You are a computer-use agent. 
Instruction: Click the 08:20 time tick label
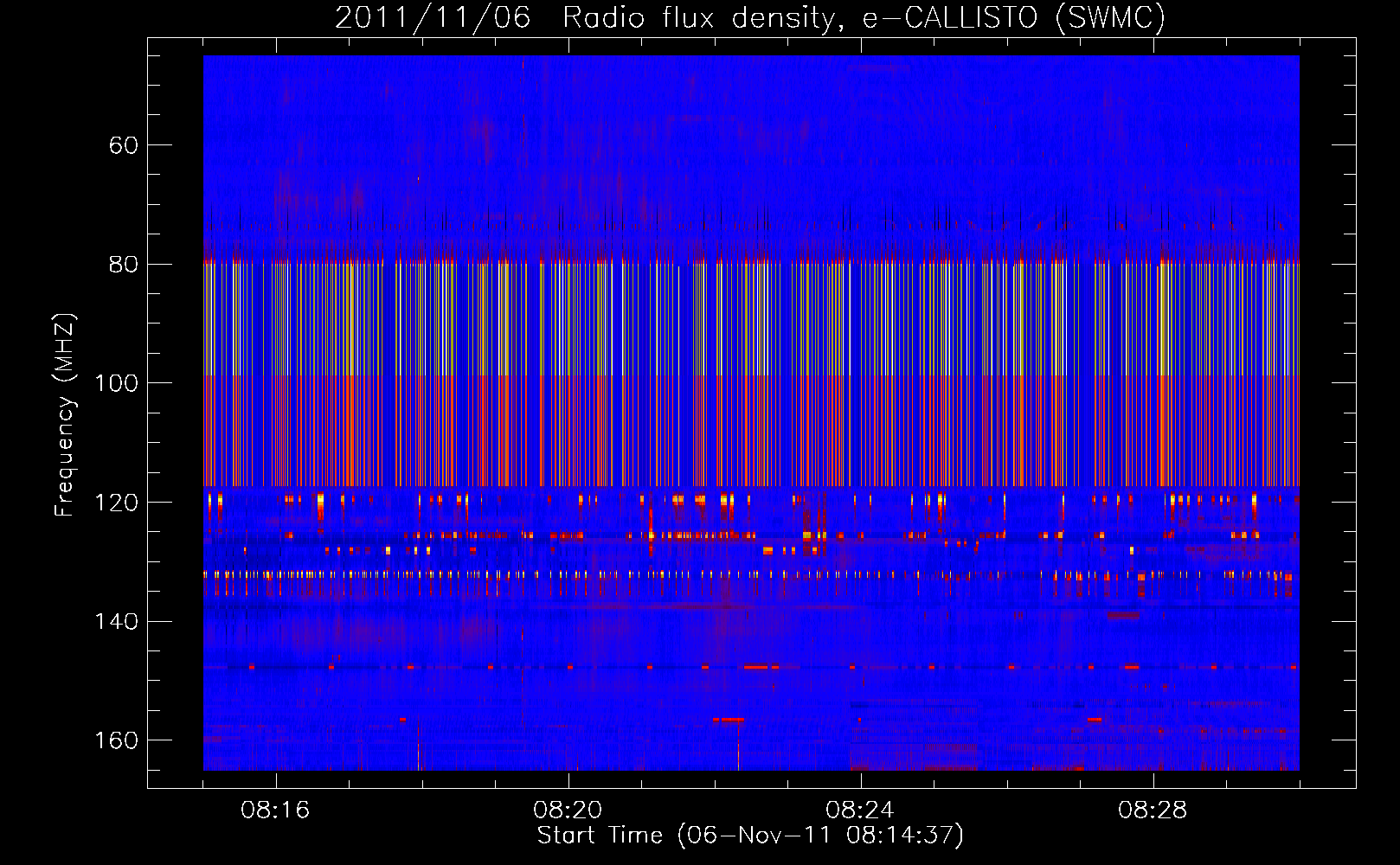pos(568,811)
